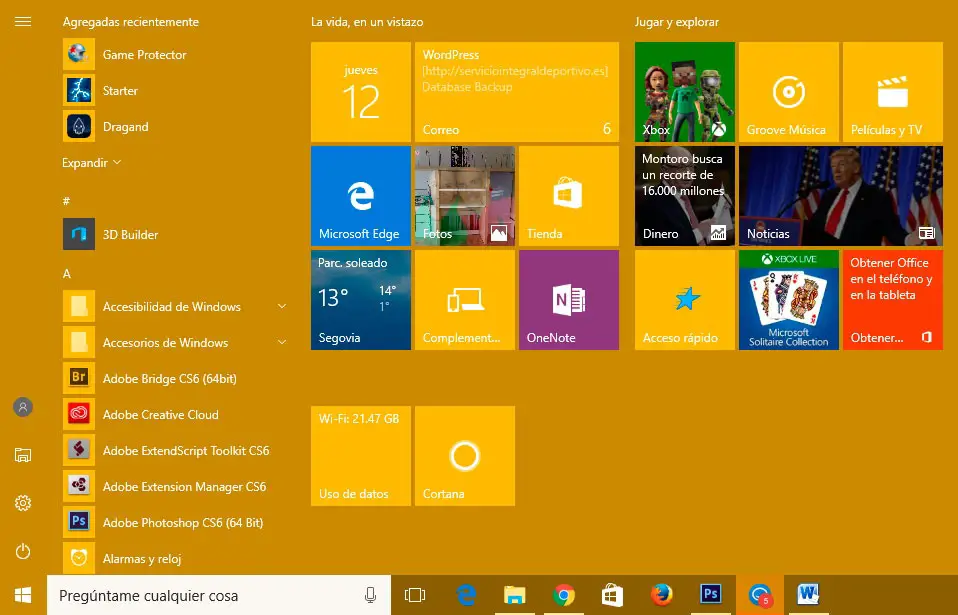Open Settings gear in left sidebar
Image resolution: width=958 pixels, height=615 pixels.
[23, 503]
